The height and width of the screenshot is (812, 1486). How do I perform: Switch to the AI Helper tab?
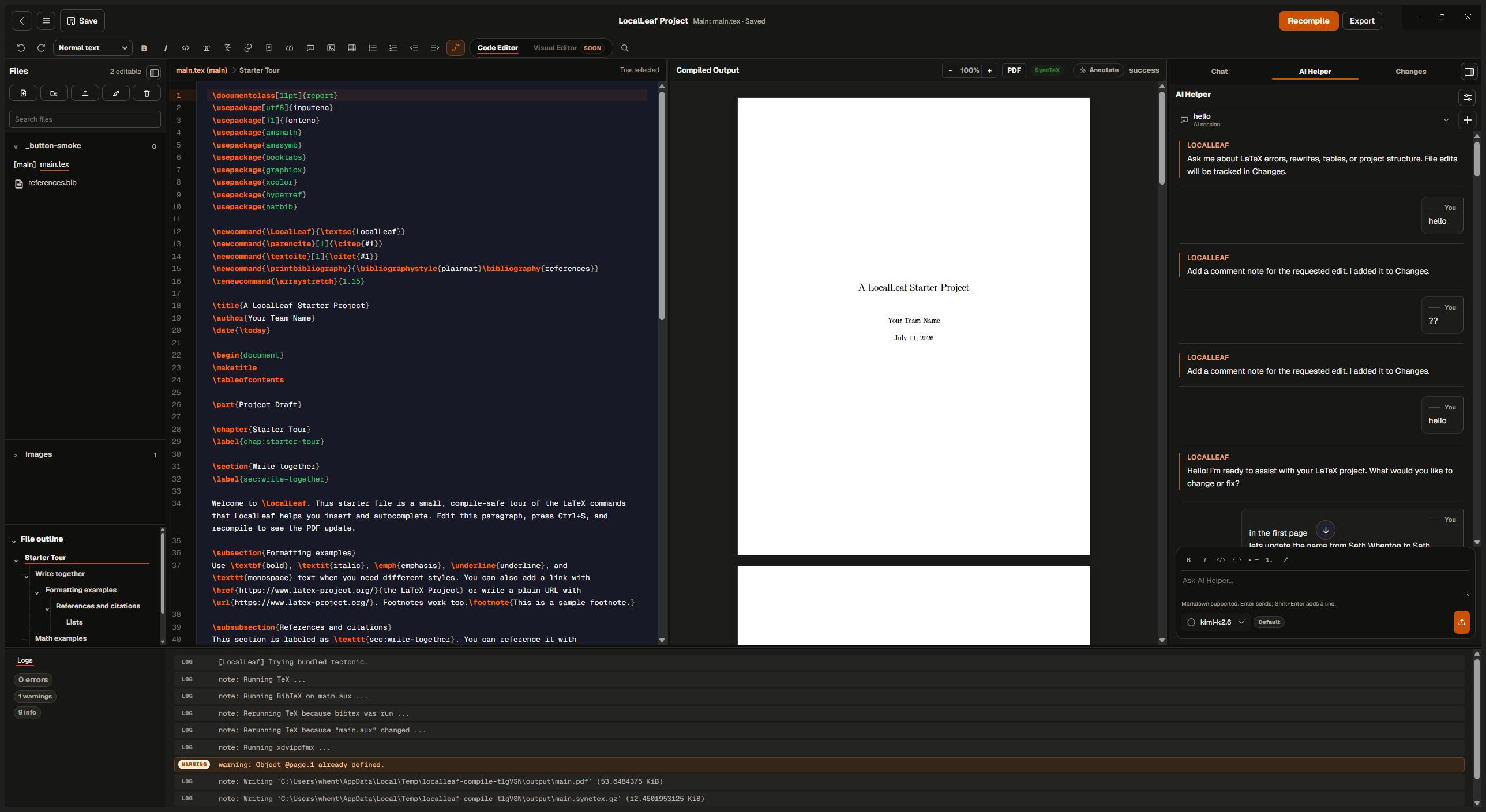[x=1315, y=72]
